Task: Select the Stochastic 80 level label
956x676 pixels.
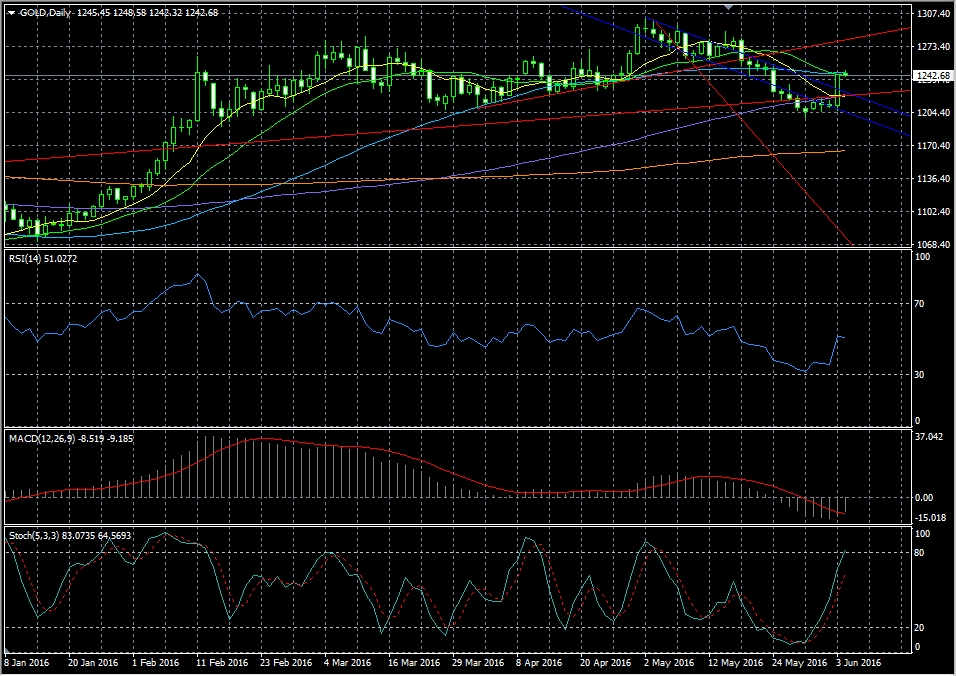Action: click(921, 552)
